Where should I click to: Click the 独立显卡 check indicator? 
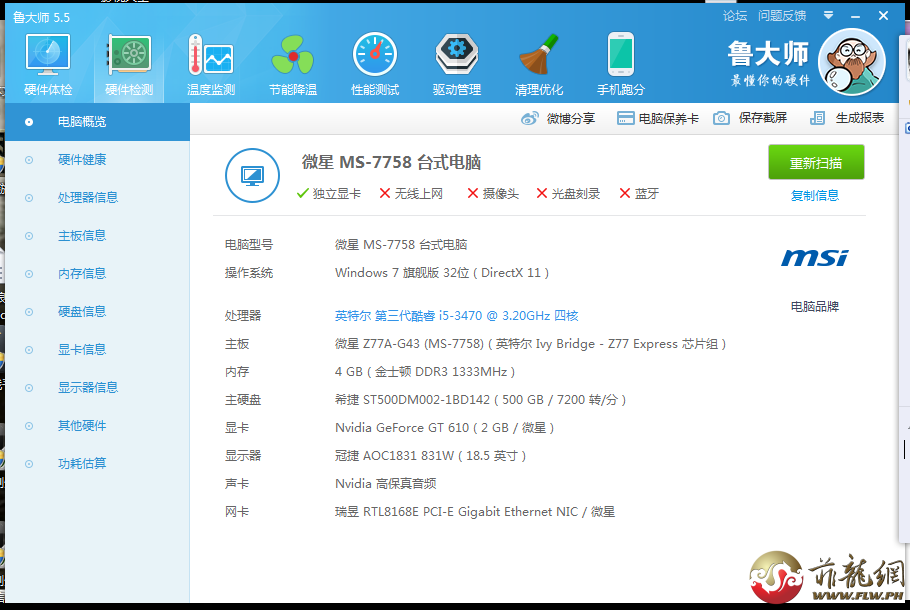click(x=328, y=194)
